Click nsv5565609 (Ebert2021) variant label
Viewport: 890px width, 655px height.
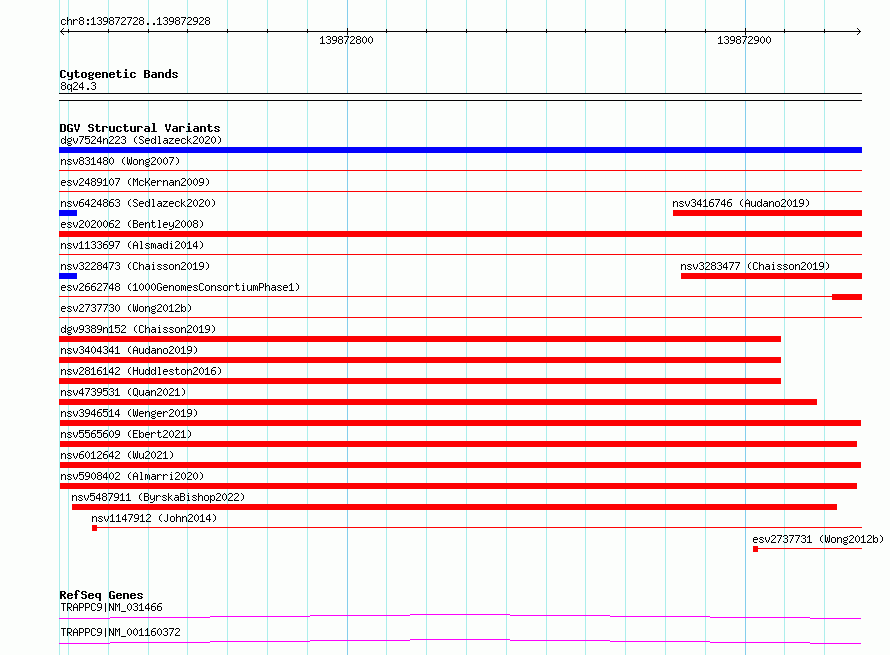[126, 434]
